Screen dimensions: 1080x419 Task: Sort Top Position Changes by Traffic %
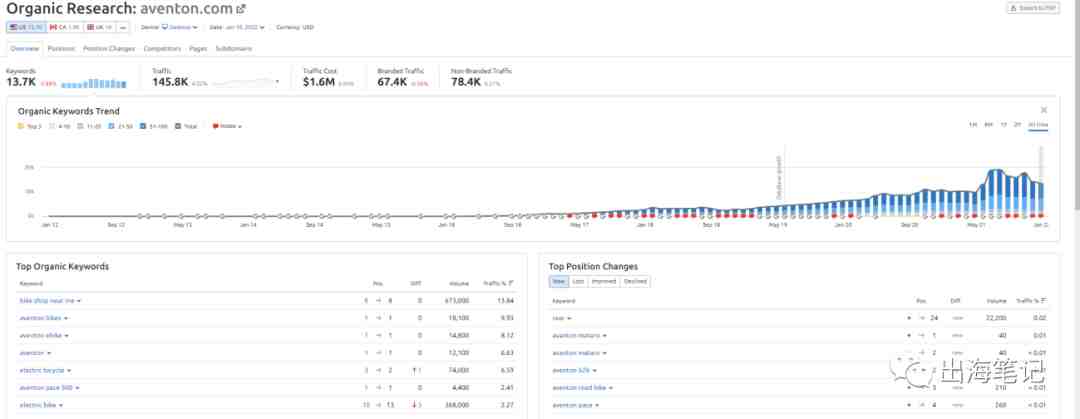point(1032,300)
